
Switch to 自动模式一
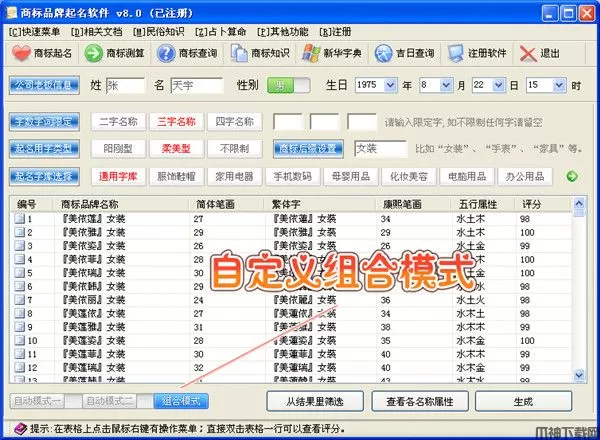[x=37, y=401]
